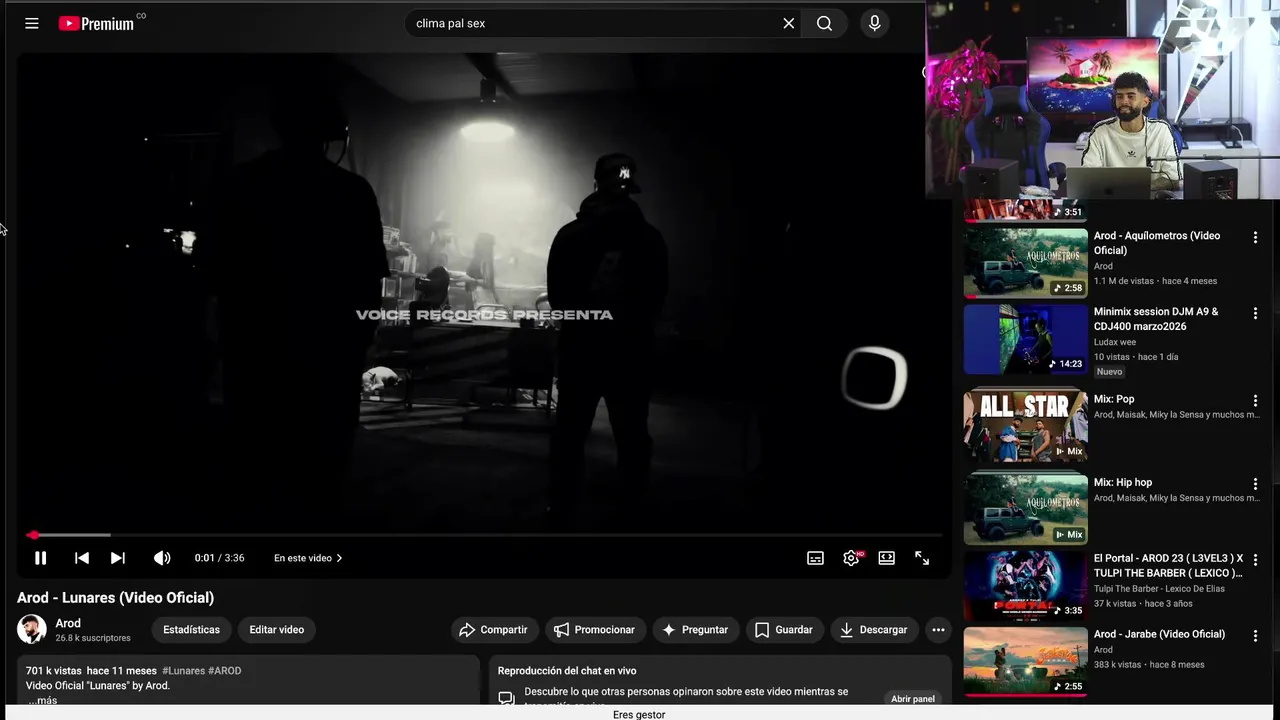Open options for Mix: Pop
The width and height of the screenshot is (1280, 720).
point(1255,401)
